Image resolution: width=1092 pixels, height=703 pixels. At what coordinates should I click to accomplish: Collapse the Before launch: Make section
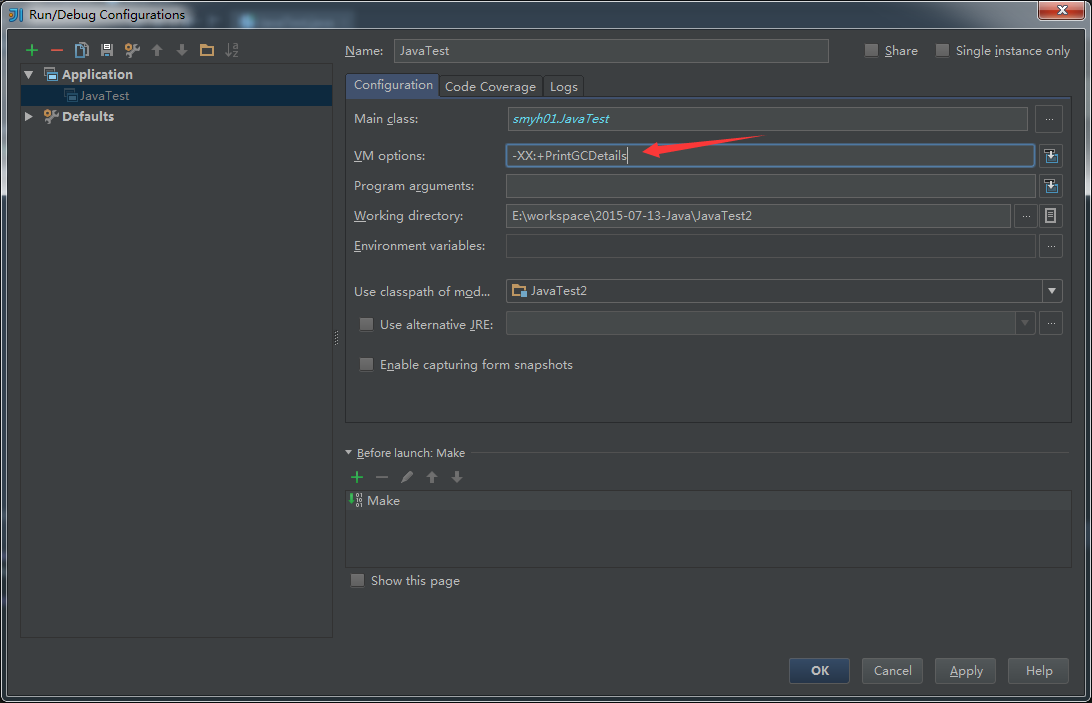click(349, 453)
